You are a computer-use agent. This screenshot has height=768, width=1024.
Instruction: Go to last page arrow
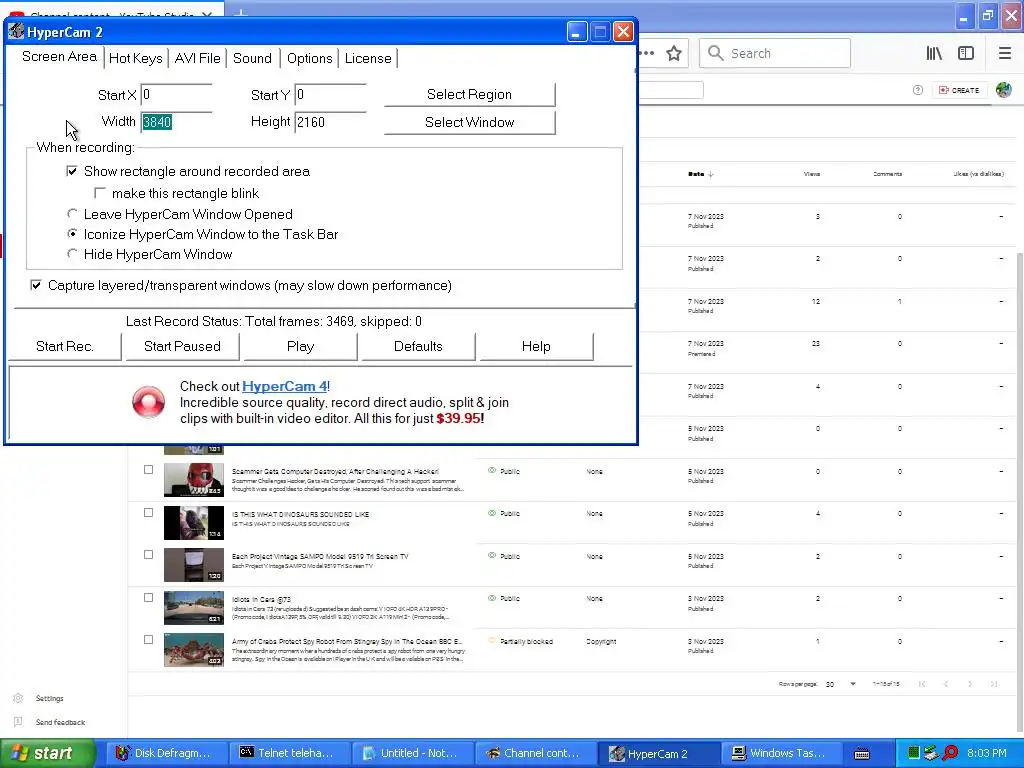(x=994, y=684)
